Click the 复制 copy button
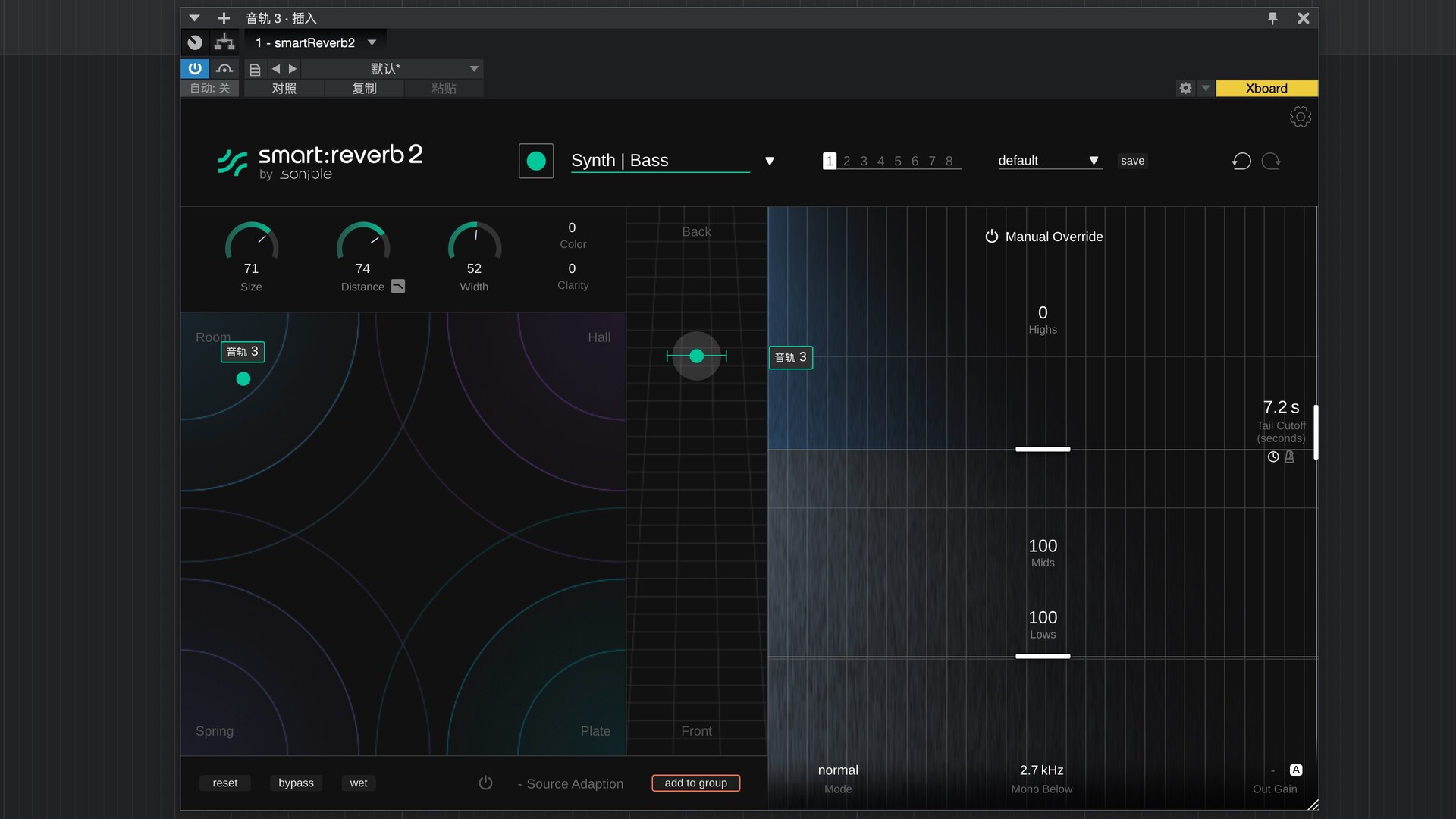This screenshot has width=1456, height=819. [x=365, y=88]
